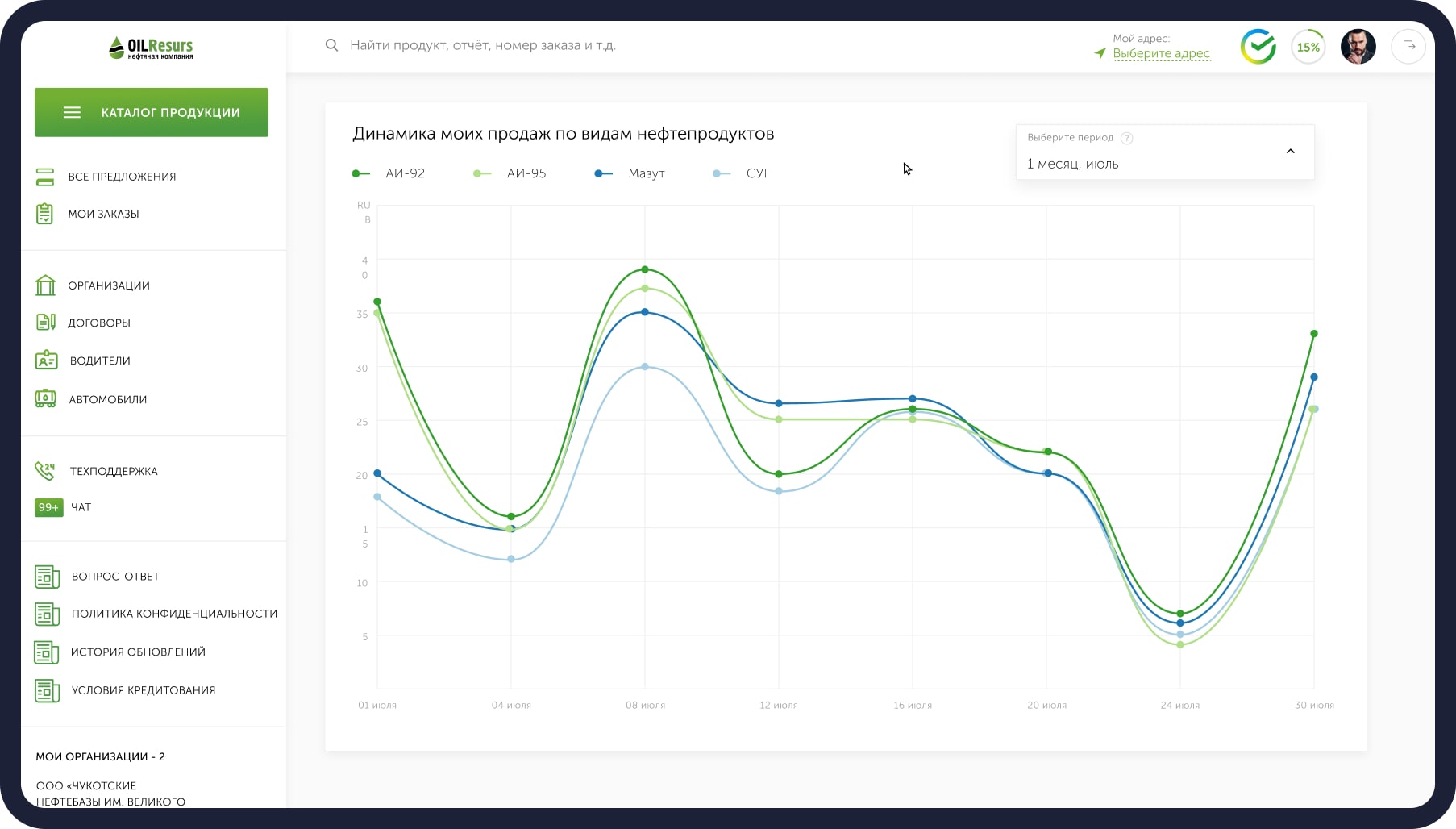Click the Выберите адрес link
The height and width of the screenshot is (829, 1456).
pos(1161,53)
